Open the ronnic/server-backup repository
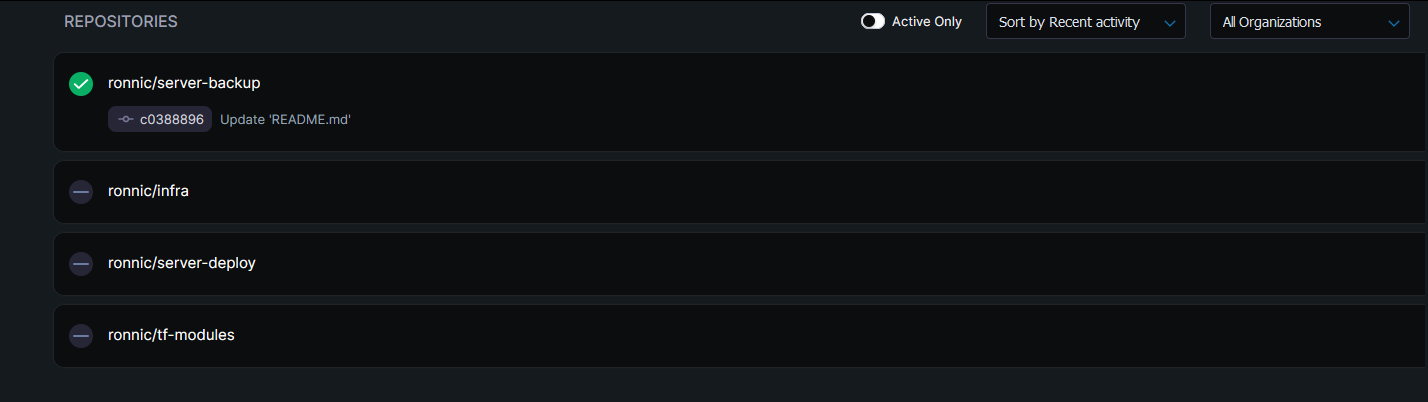This screenshot has height=402, width=1428. pyautogui.click(x=184, y=83)
